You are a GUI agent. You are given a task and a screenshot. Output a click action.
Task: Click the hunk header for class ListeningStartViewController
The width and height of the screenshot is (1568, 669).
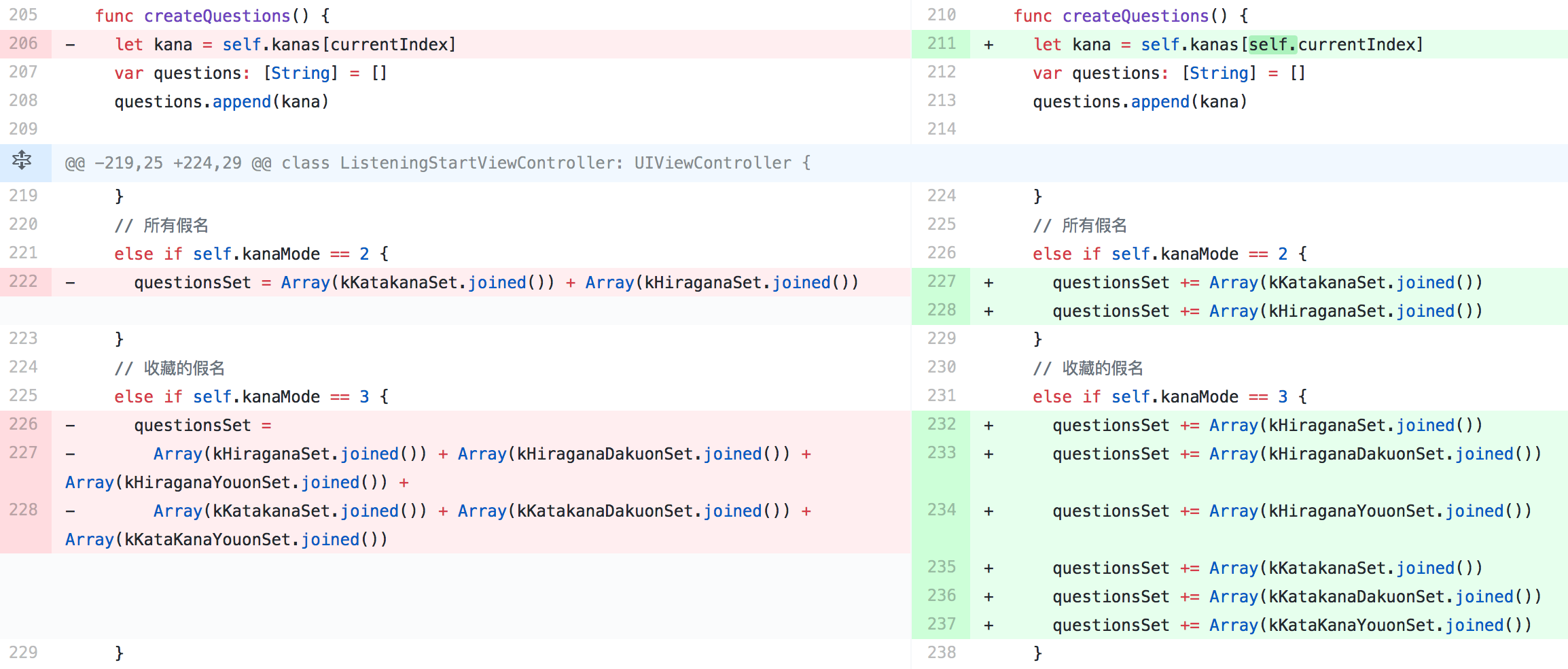pos(438,163)
